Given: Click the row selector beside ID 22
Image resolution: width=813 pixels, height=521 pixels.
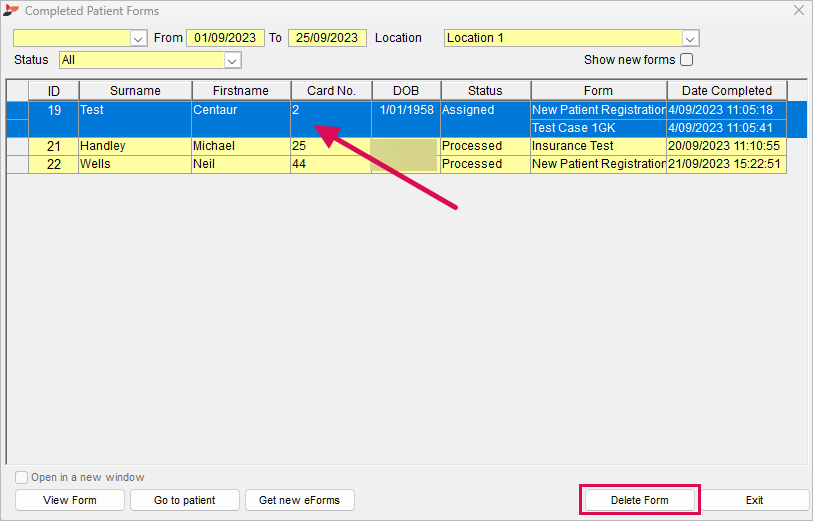Looking at the screenshot, I should (18, 164).
